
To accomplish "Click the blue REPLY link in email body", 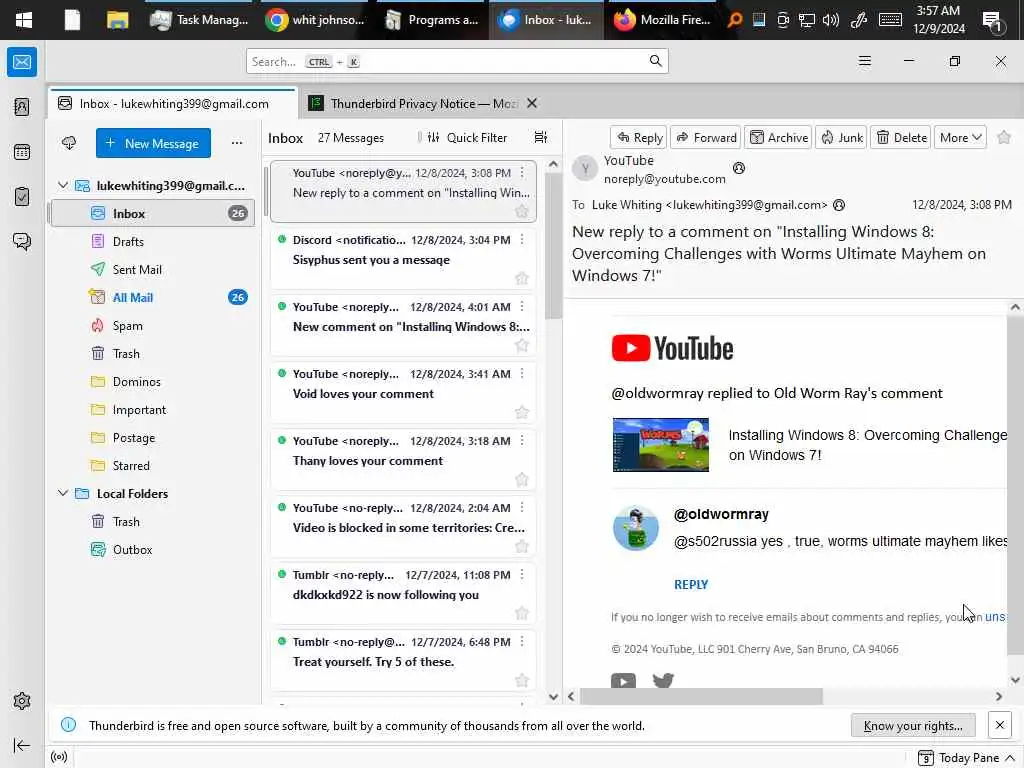I will [x=691, y=584].
